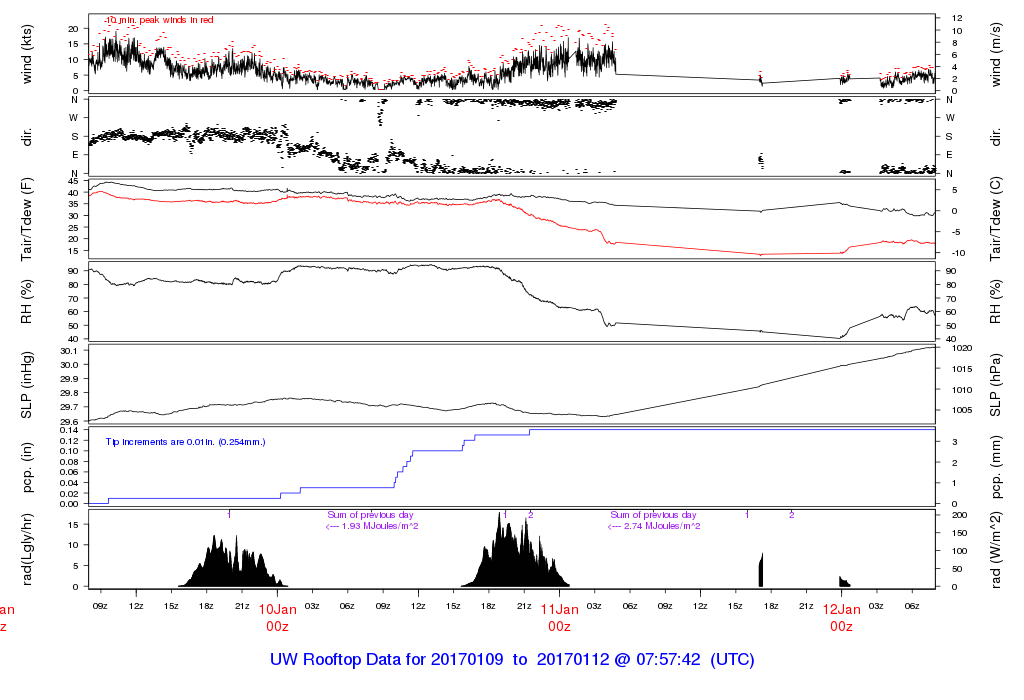Click the 'rad (W/m^2)' right axis label
This screenshot has width=1024, height=700.
click(995, 549)
